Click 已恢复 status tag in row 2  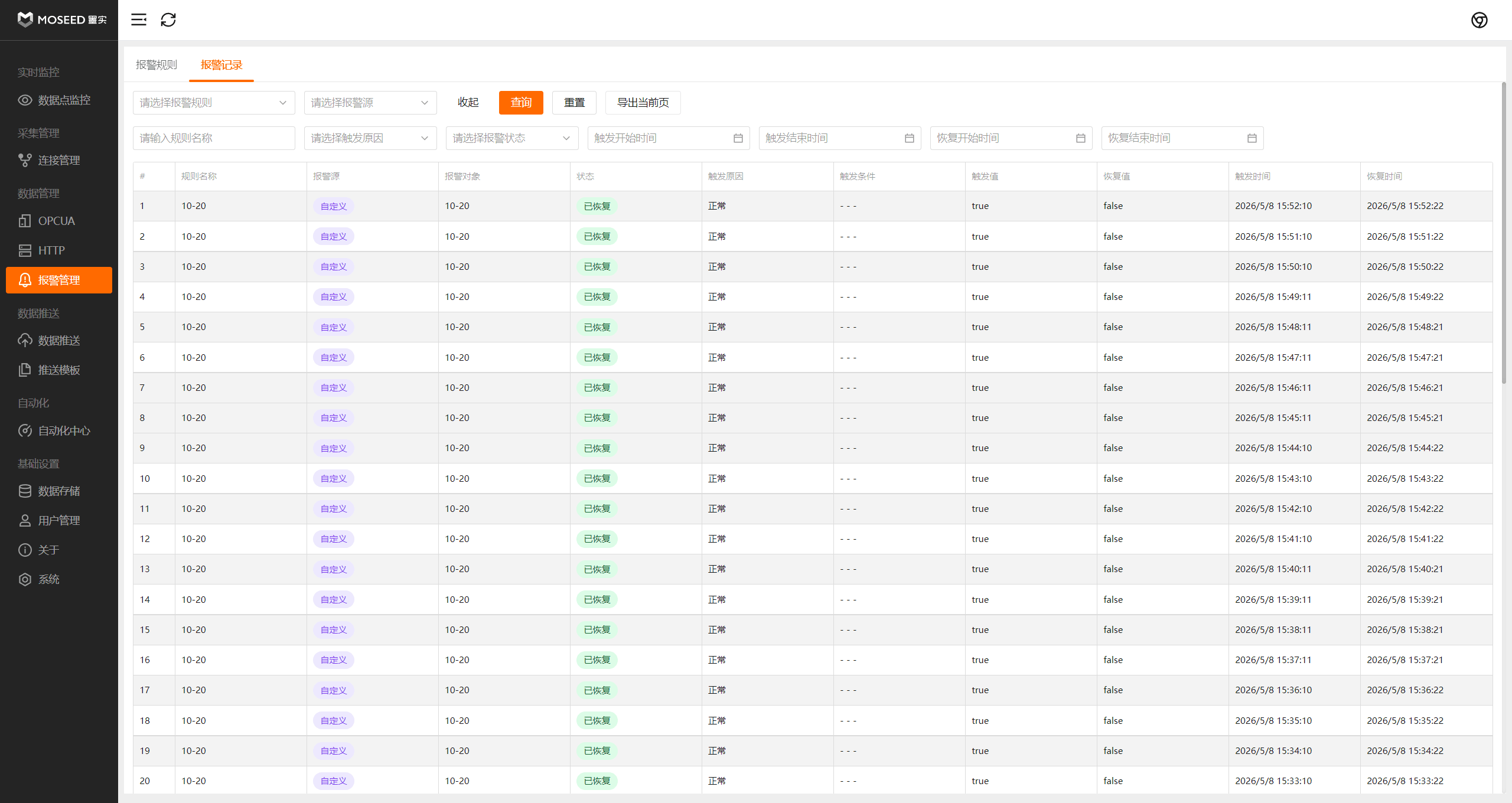pyautogui.click(x=597, y=236)
